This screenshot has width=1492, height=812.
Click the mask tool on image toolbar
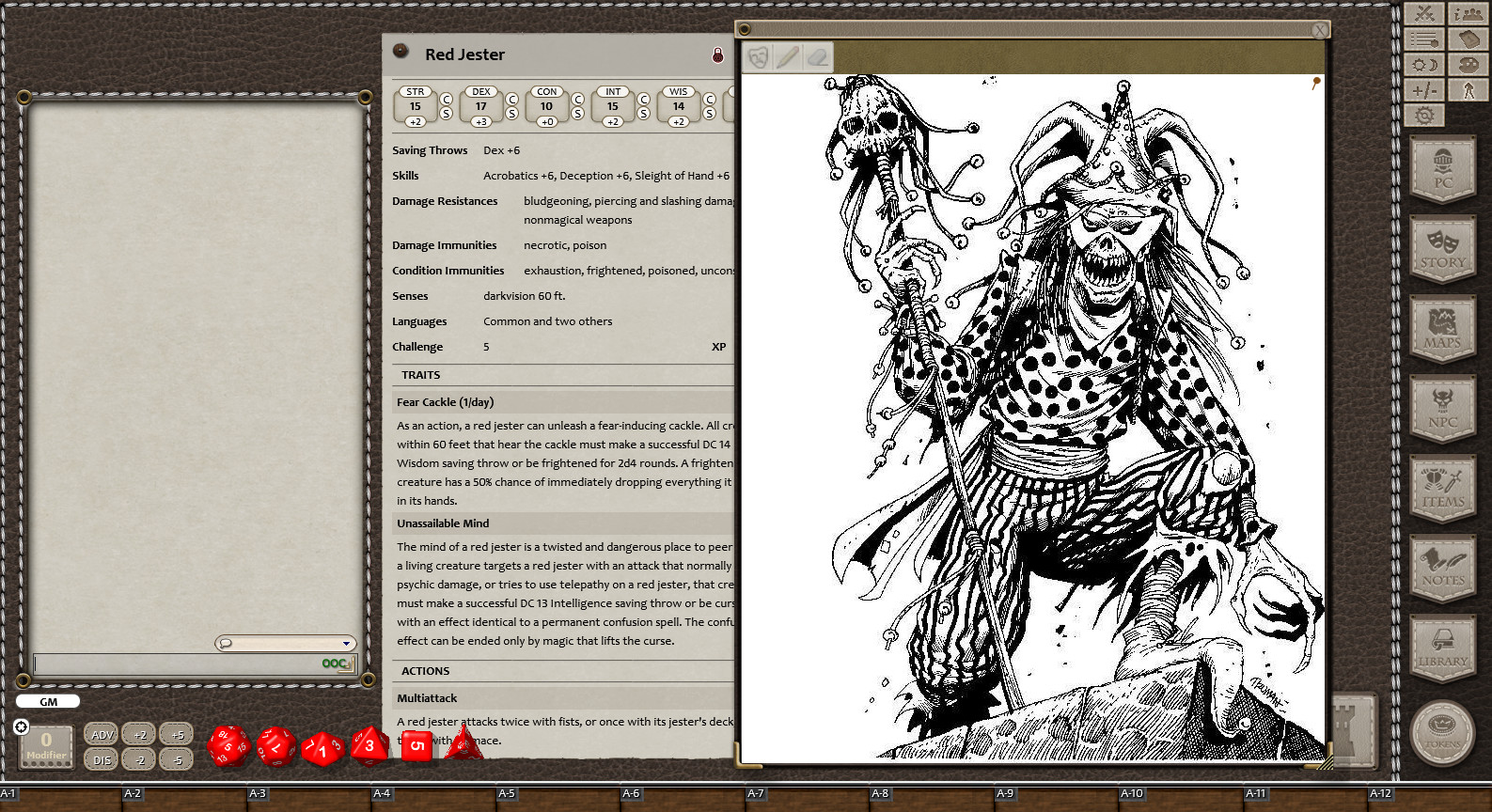click(758, 57)
